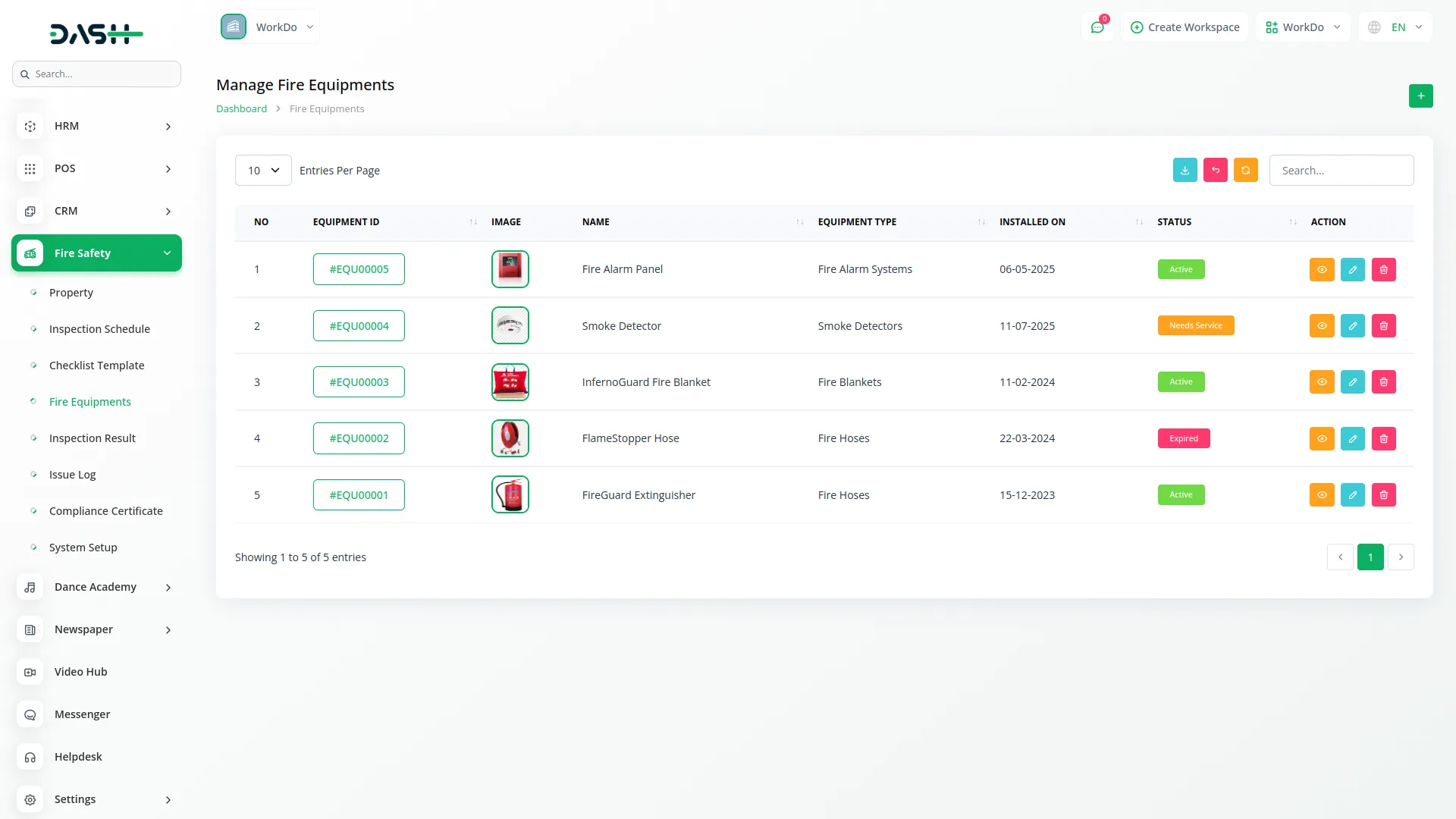View the InfernoGuard Fire Blanket details

point(1321,382)
